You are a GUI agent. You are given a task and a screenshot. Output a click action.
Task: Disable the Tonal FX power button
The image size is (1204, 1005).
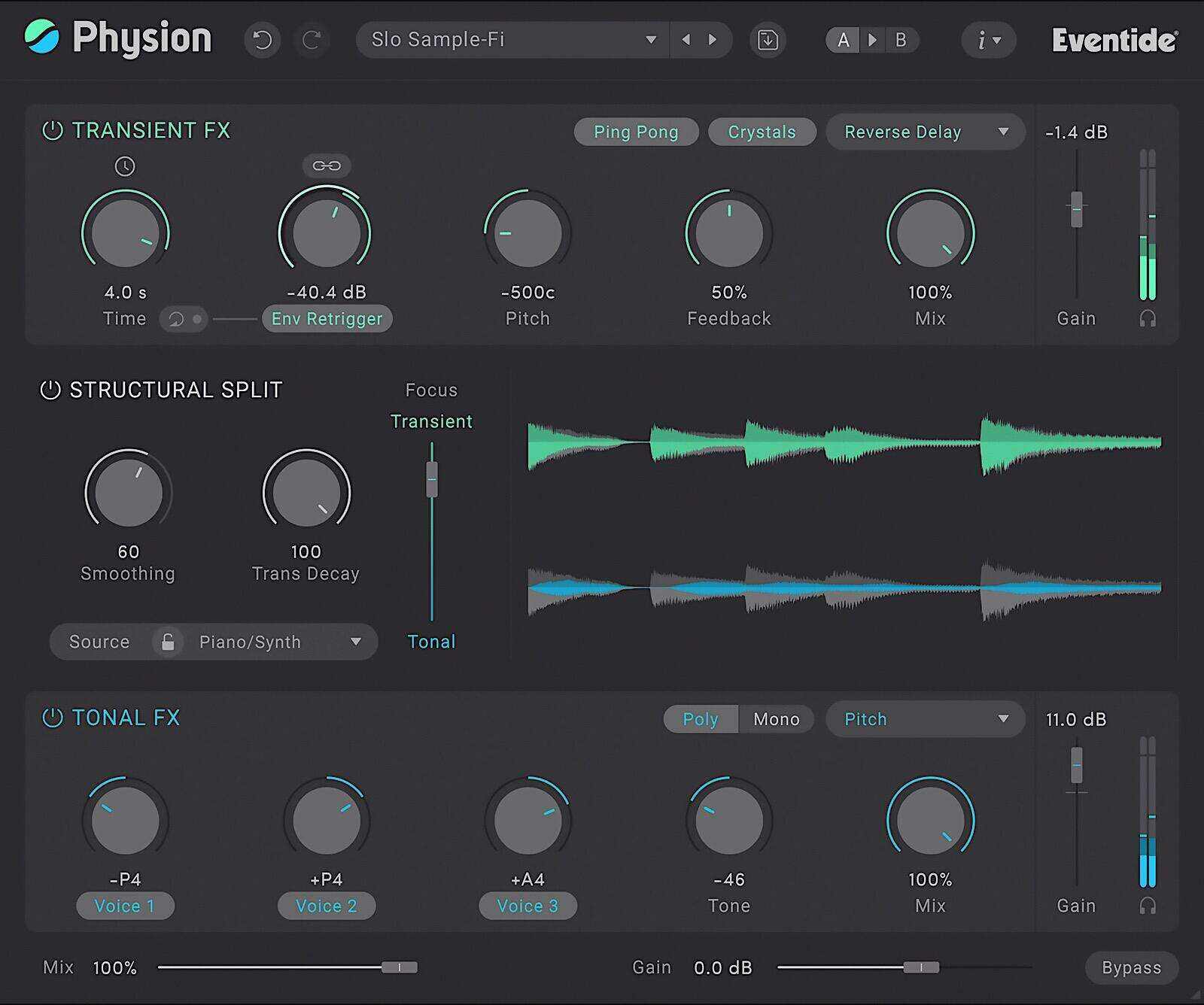[52, 718]
